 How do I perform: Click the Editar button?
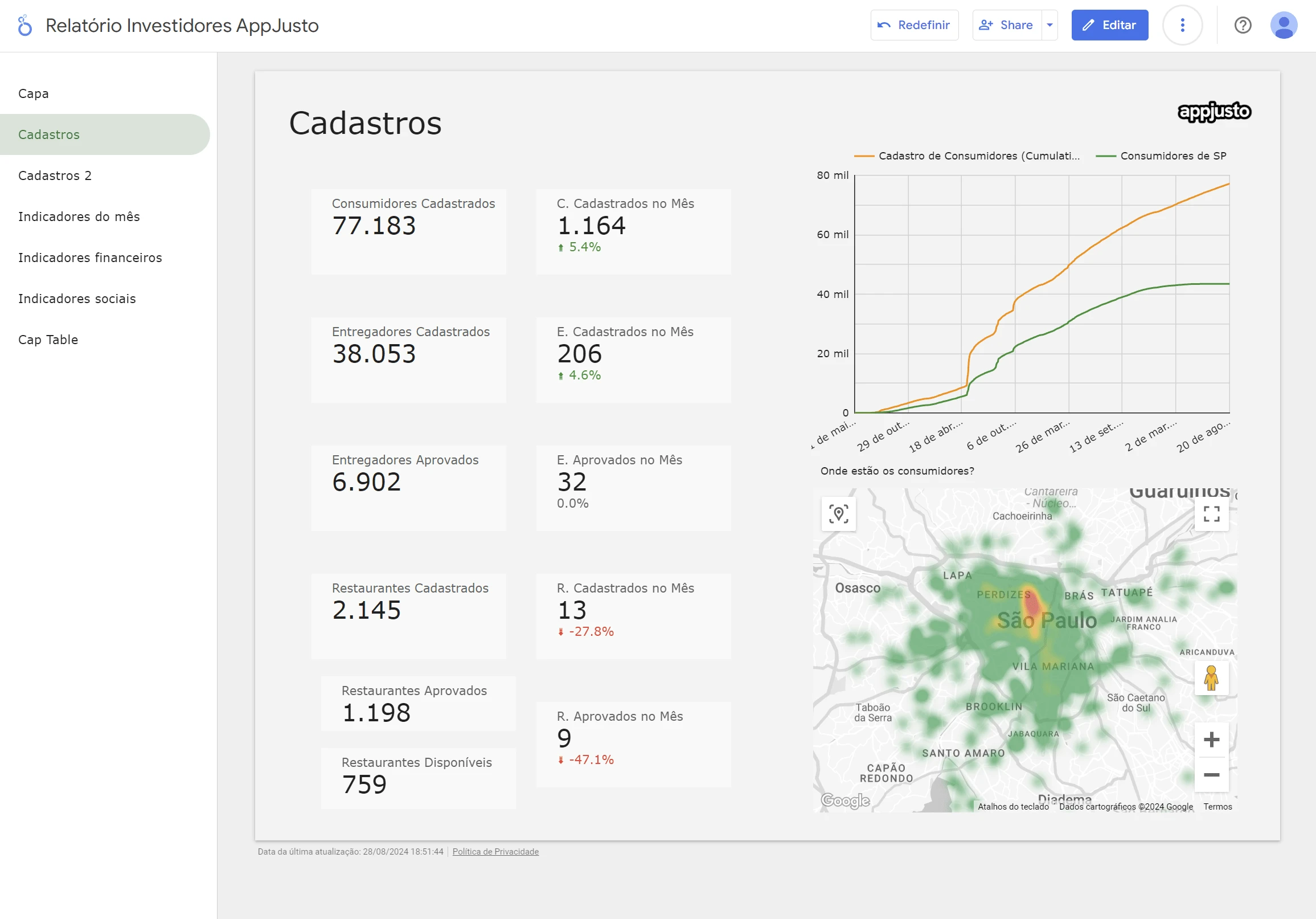[x=1111, y=25]
